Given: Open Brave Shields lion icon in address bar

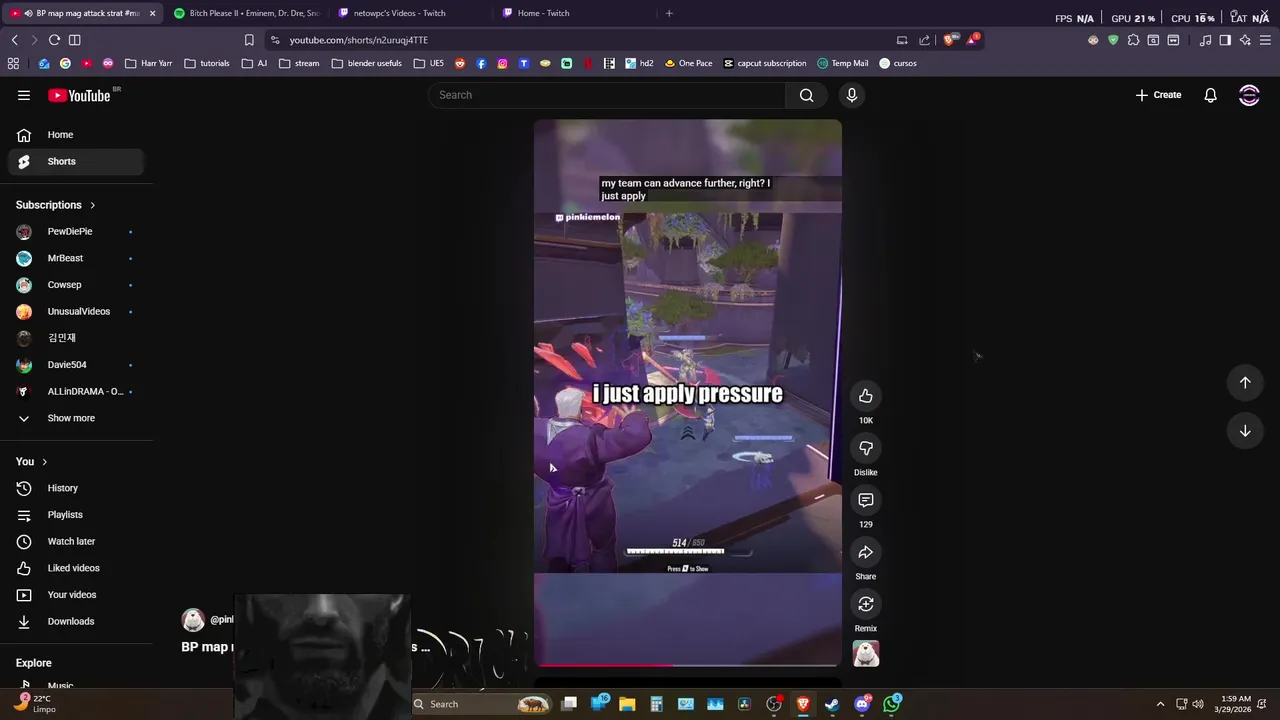Looking at the screenshot, I should pos(949,40).
